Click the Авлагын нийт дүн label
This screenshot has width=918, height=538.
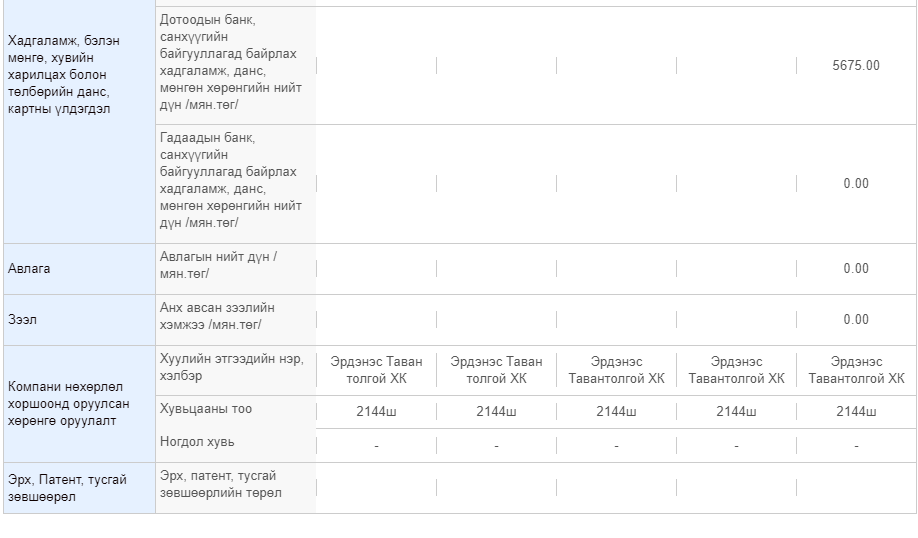[x=218, y=265]
